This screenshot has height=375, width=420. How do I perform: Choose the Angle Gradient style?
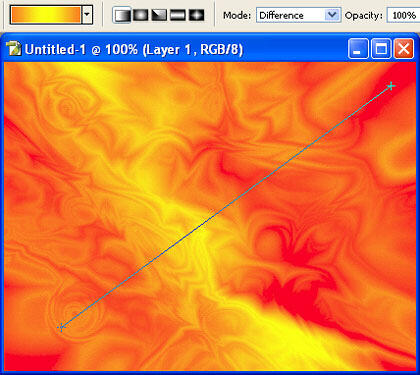[159, 15]
